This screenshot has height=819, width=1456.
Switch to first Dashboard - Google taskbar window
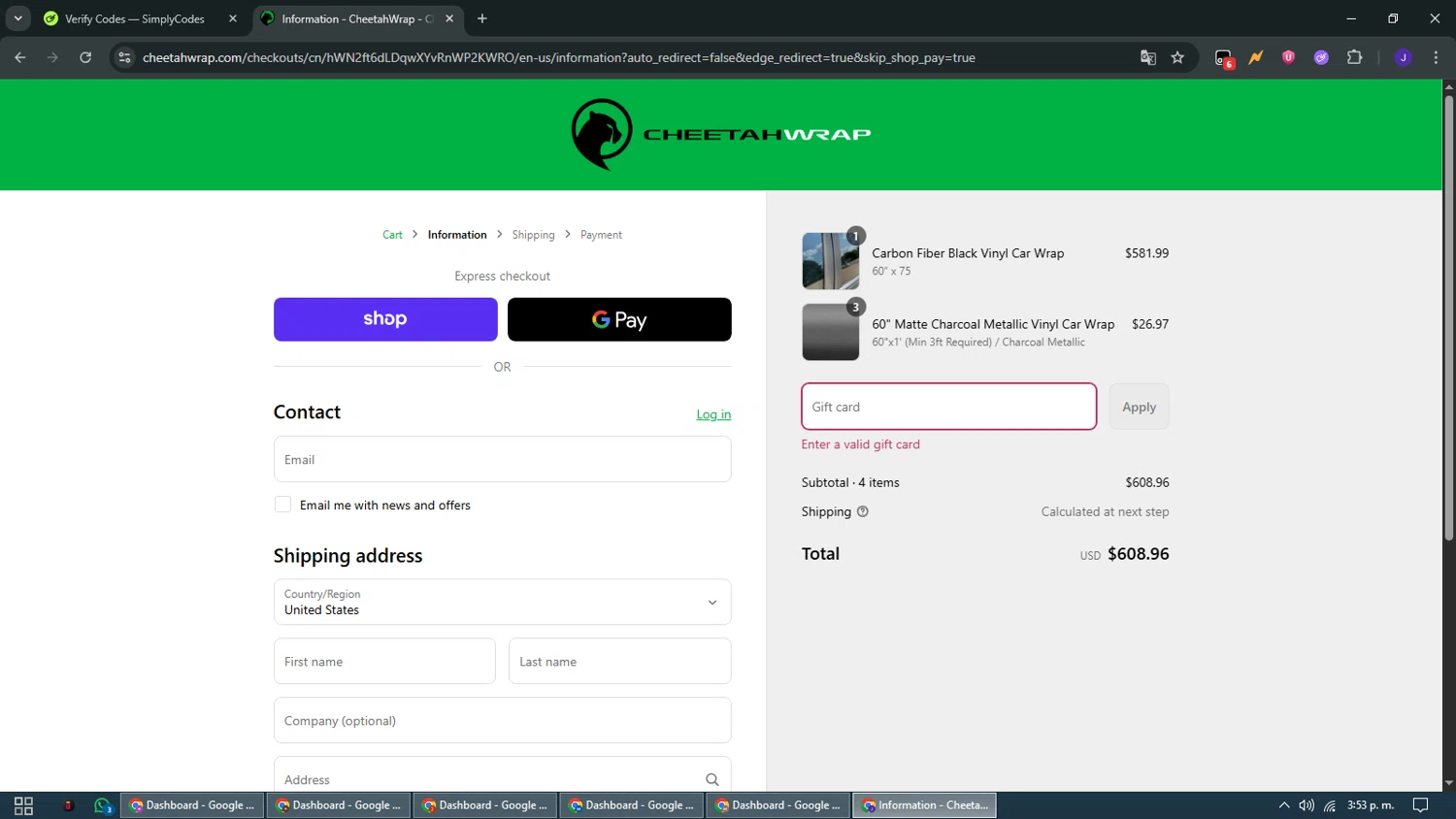(192, 805)
